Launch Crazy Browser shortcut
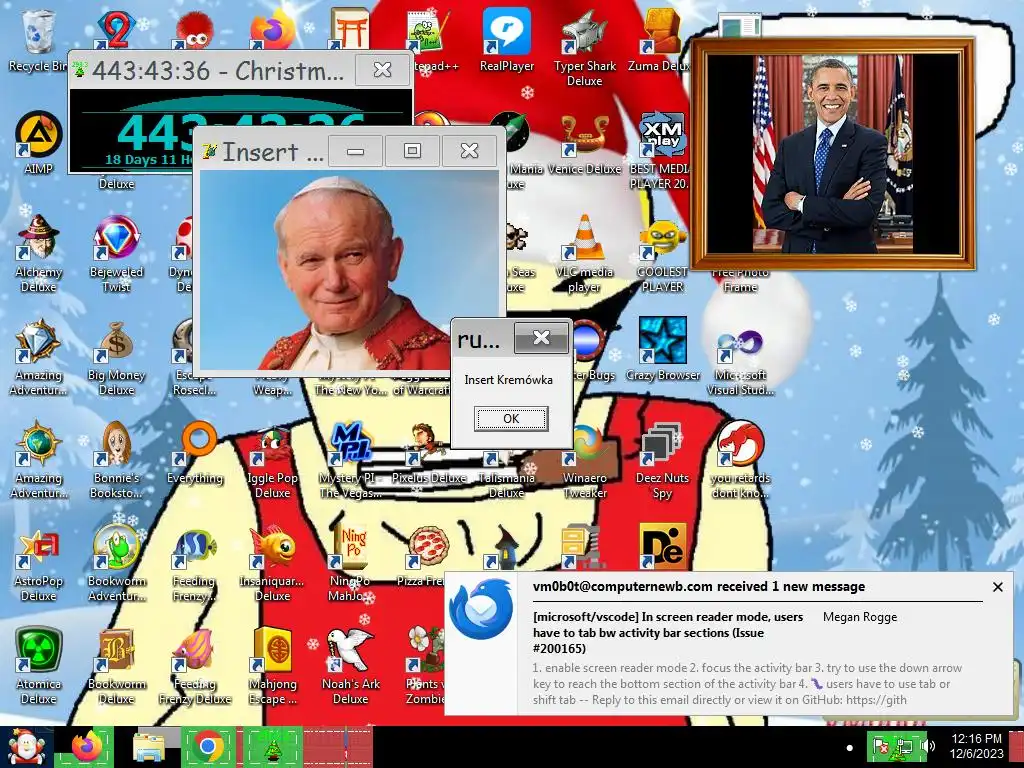Viewport: 1024px width, 768px height. [x=663, y=349]
